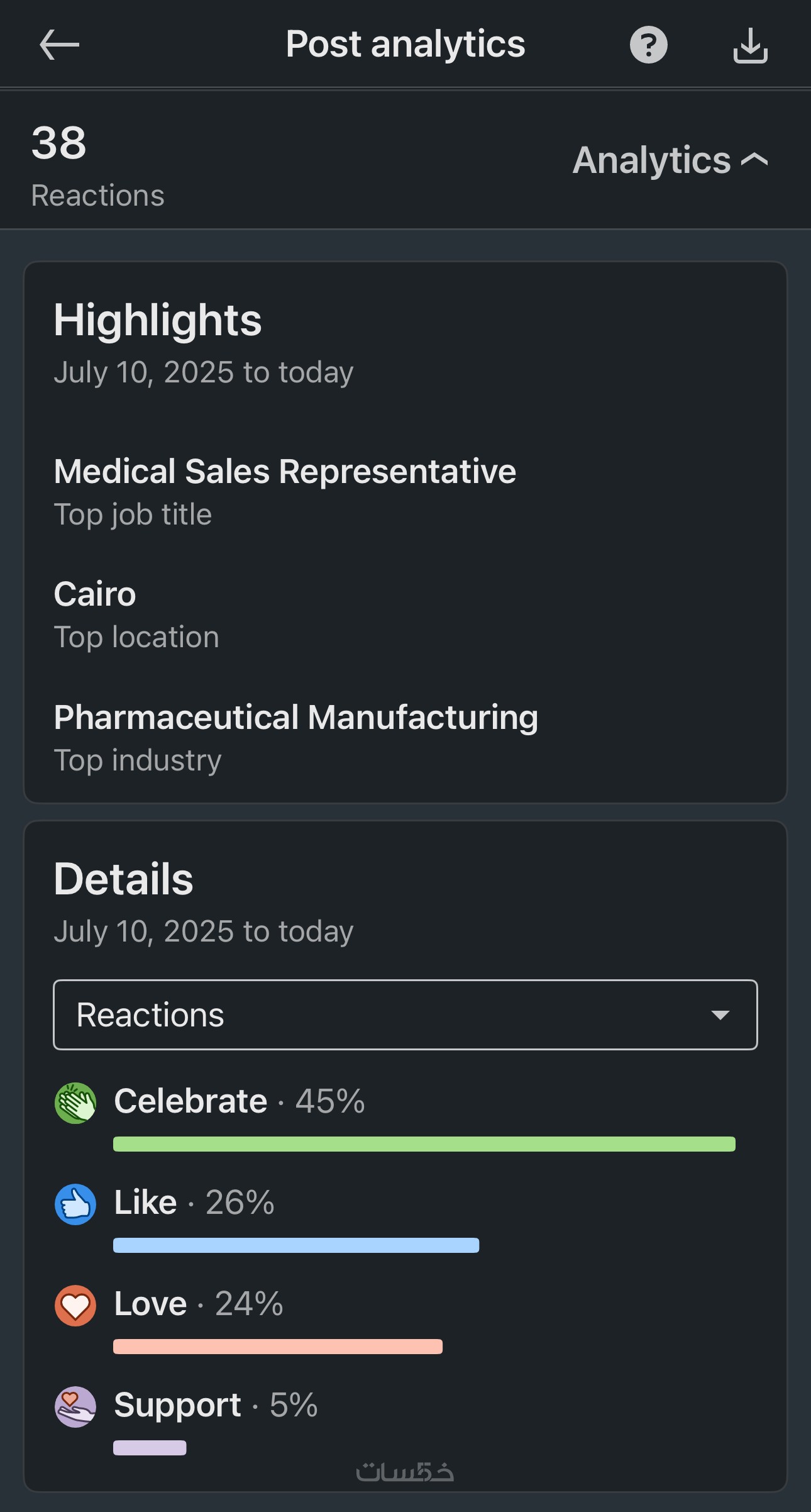Open the help question mark icon

click(x=648, y=45)
